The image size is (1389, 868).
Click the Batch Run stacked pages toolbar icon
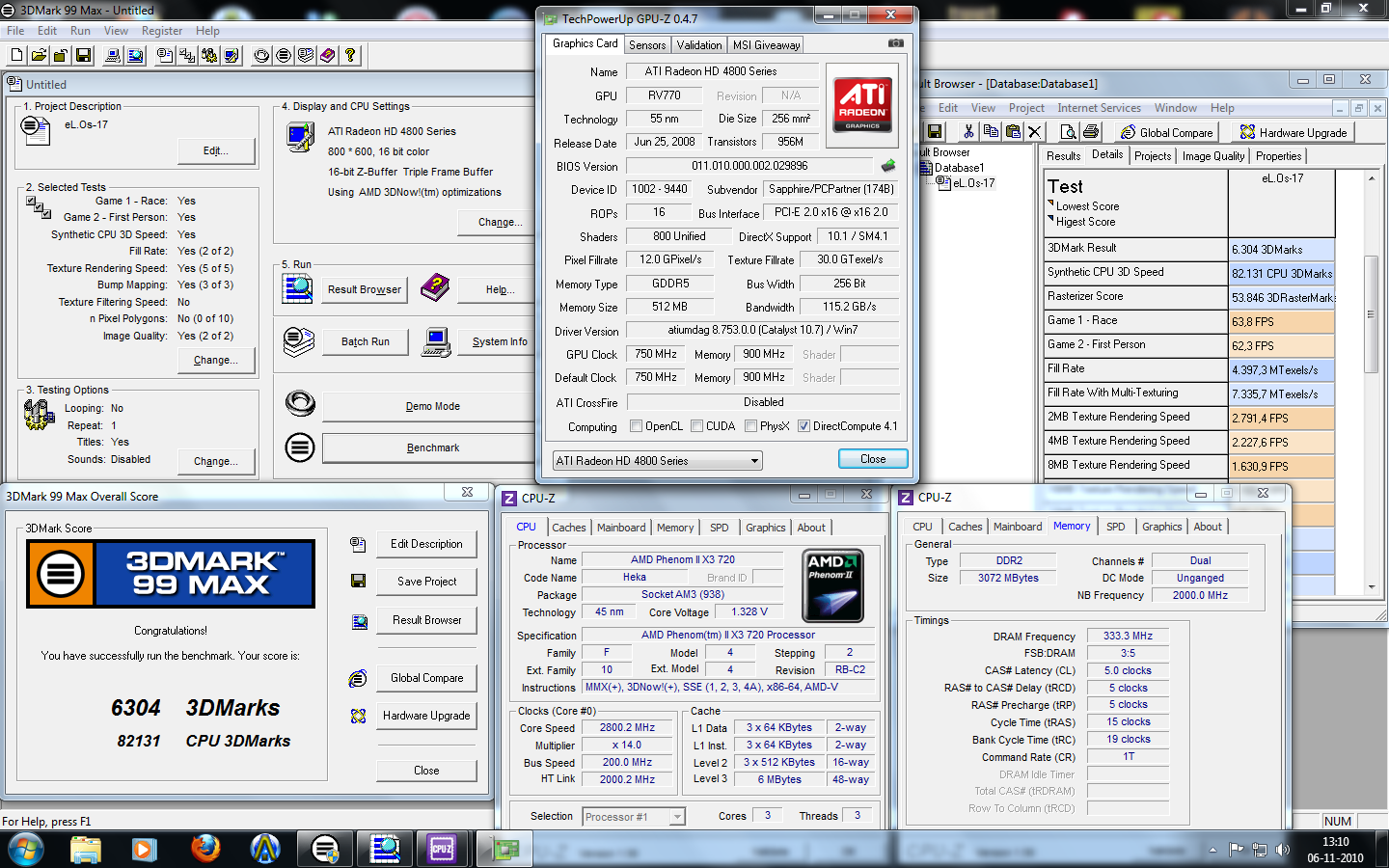coord(306,55)
